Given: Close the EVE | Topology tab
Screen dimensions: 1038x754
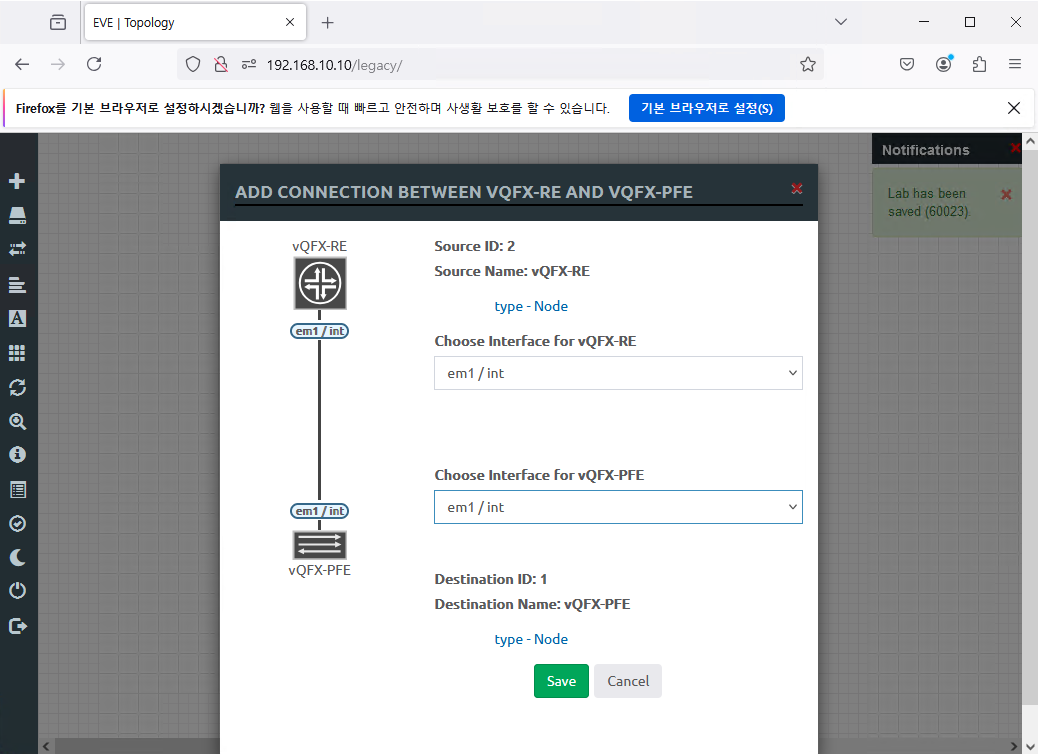Looking at the screenshot, I should (x=290, y=23).
